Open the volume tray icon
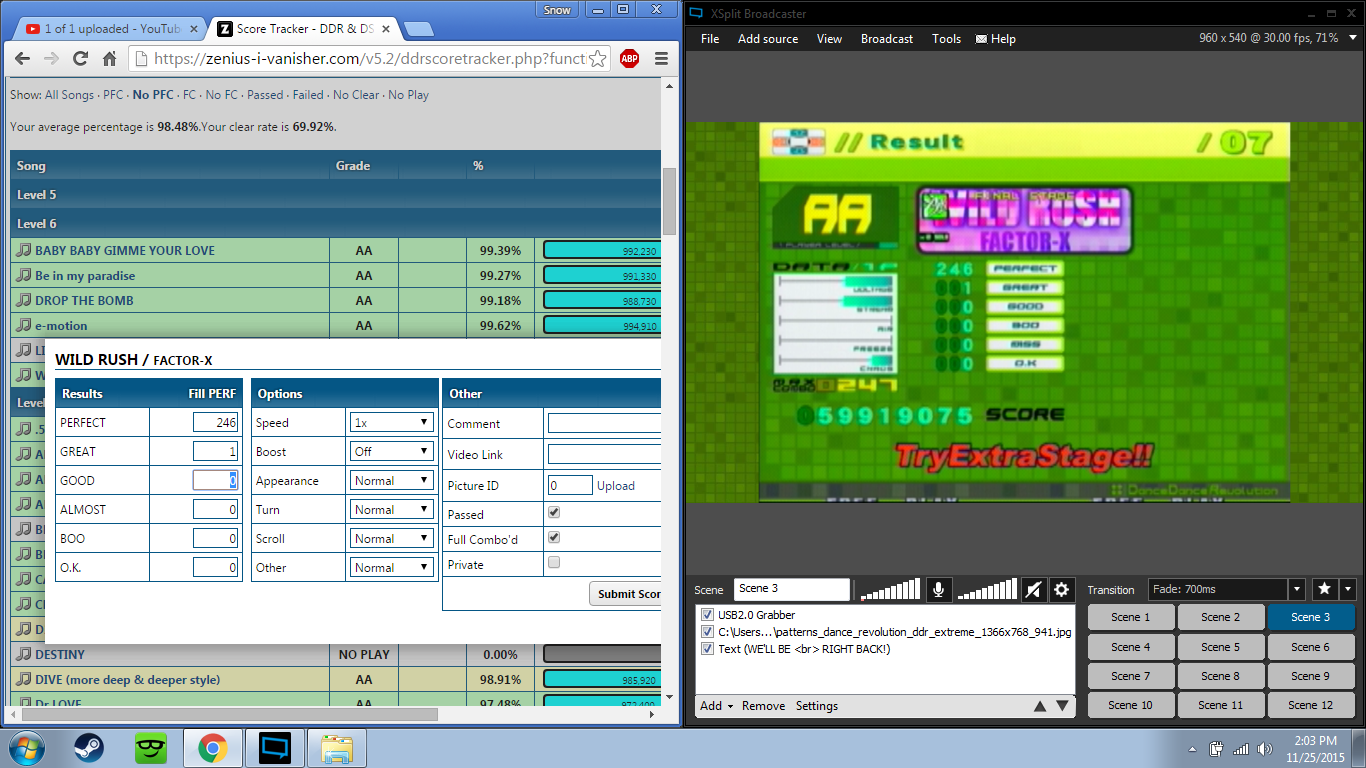This screenshot has height=768, width=1366. 1265,749
